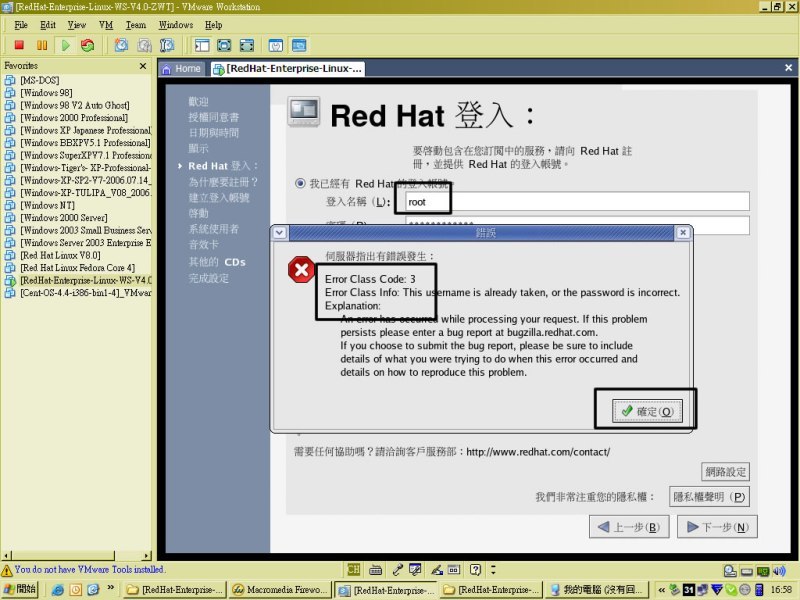Select [Windows 2000 Professional] favorite
This screenshot has width=800, height=600.
[73, 118]
